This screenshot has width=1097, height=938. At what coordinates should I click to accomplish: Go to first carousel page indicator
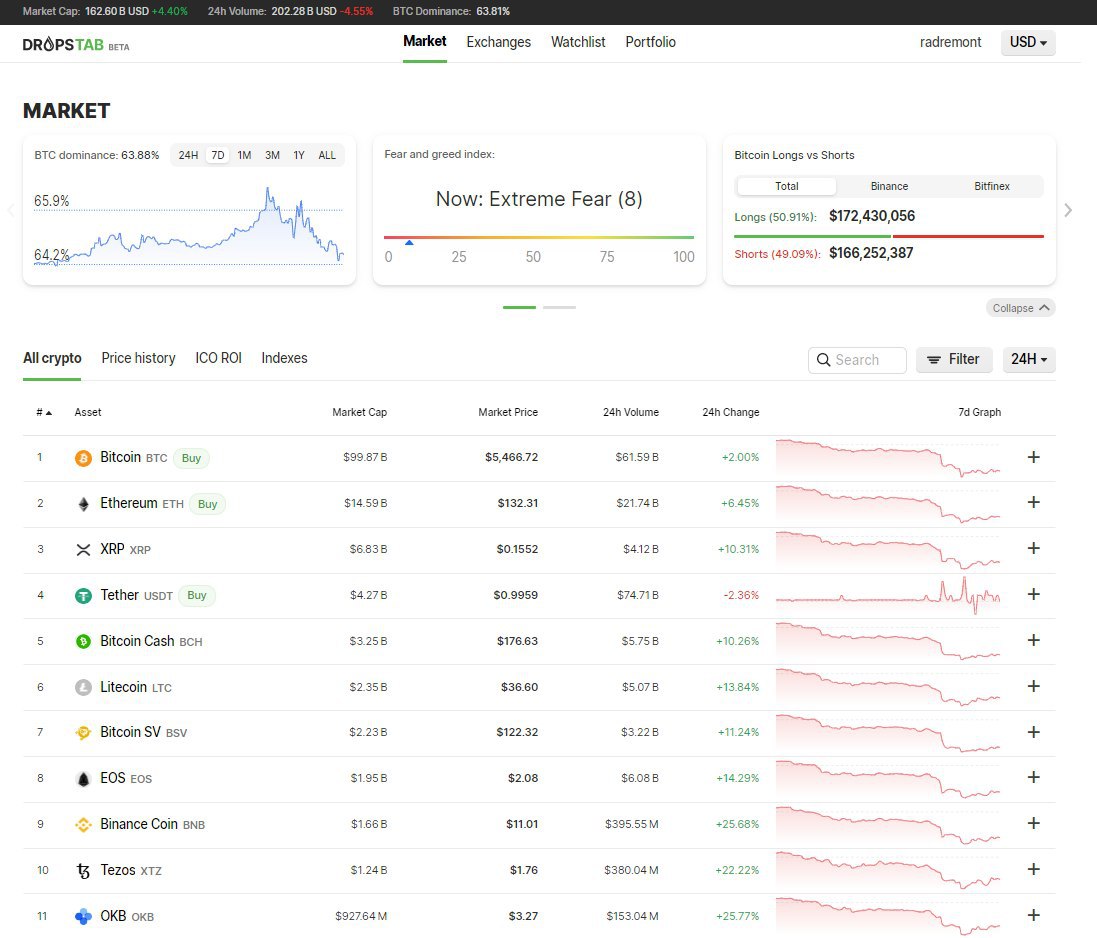(x=519, y=307)
